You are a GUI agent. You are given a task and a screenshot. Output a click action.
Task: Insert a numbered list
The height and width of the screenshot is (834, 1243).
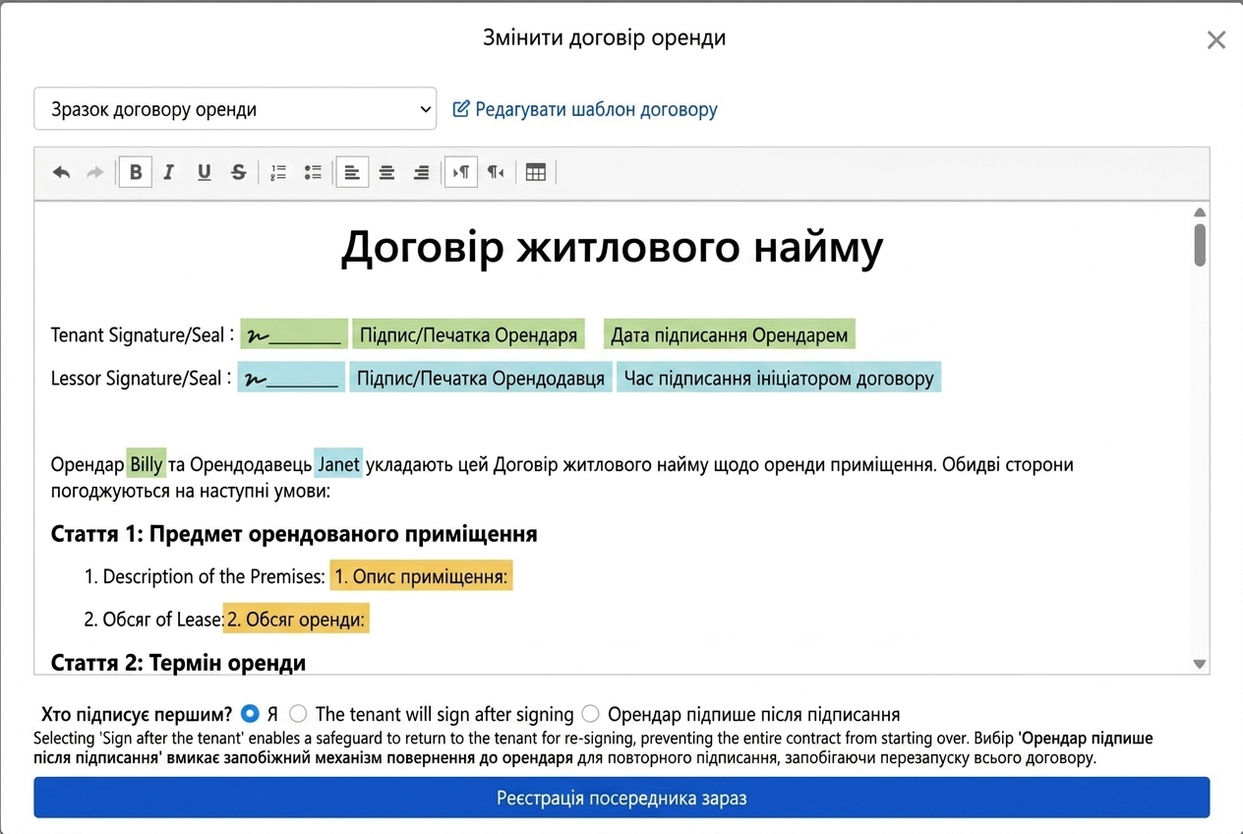279,172
